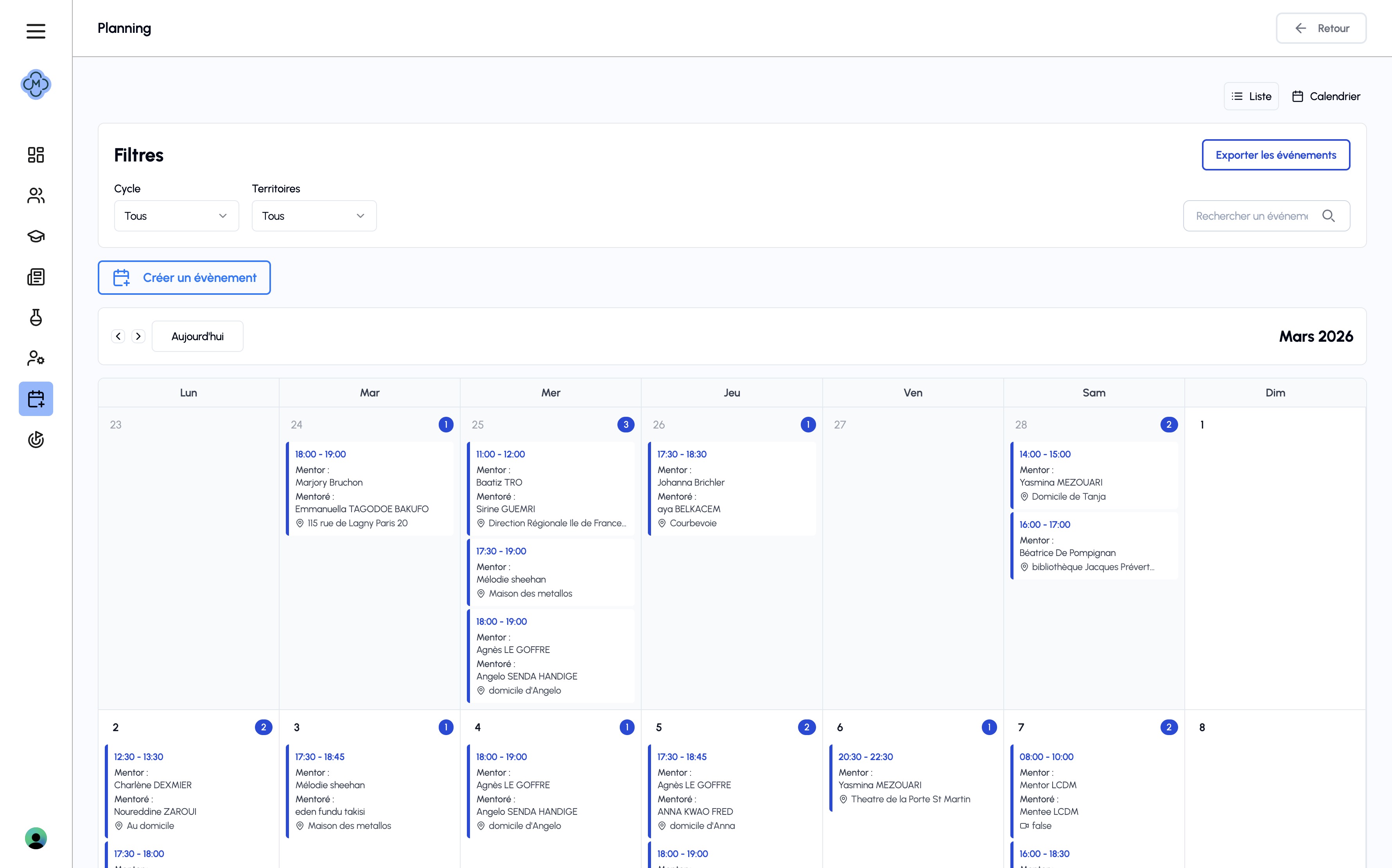Image resolution: width=1392 pixels, height=868 pixels.
Task: Switch to Calendrier view
Action: pos(1326,97)
